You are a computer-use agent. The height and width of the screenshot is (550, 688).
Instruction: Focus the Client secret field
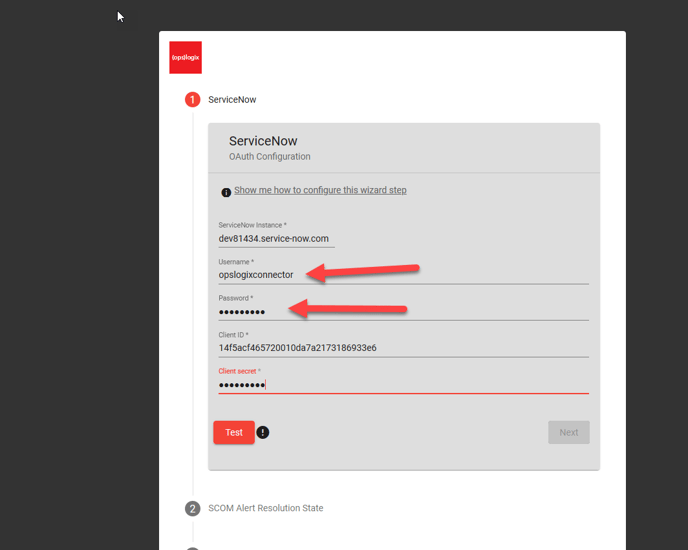click(404, 385)
